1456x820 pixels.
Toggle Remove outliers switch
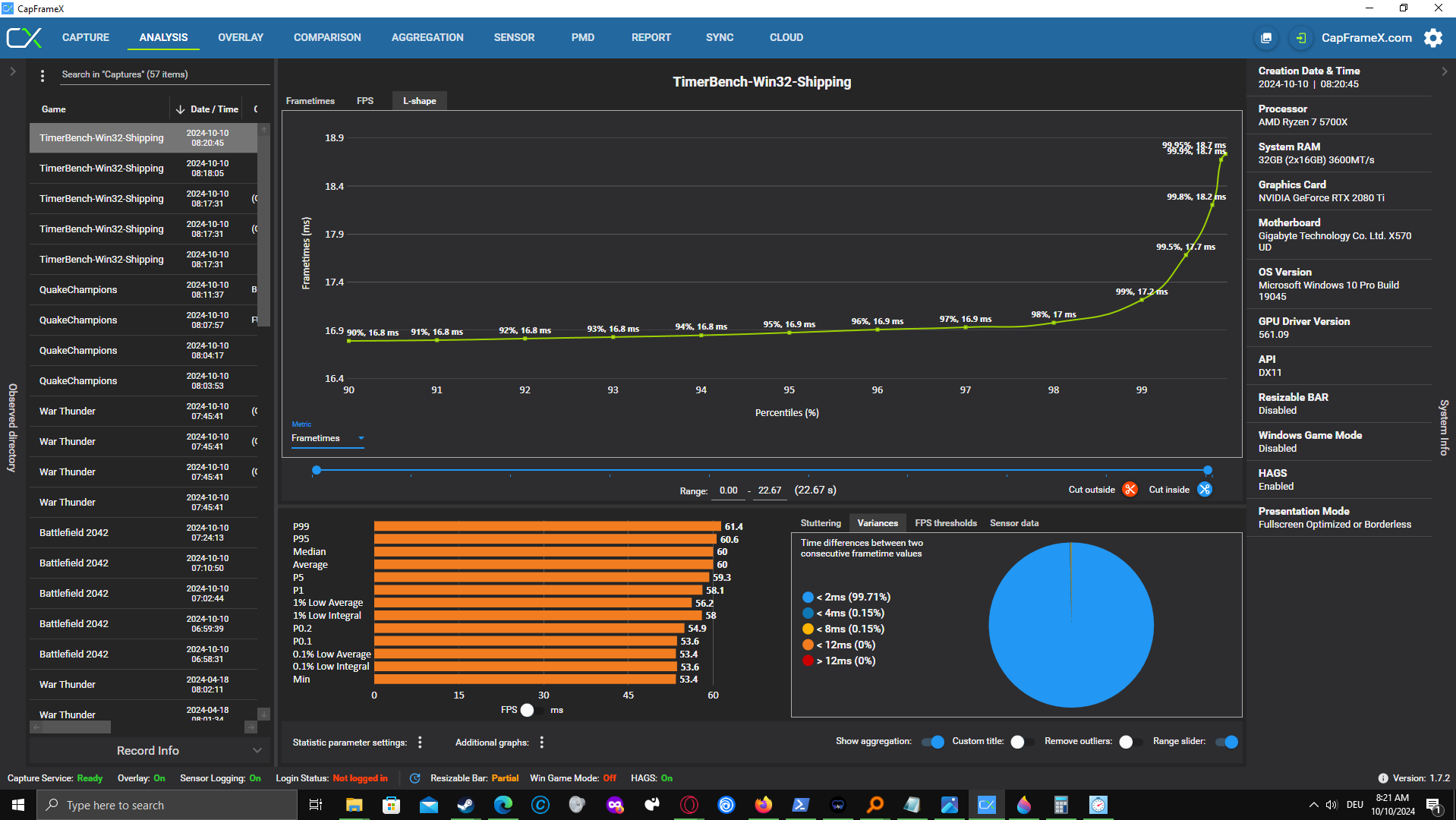pos(1130,742)
